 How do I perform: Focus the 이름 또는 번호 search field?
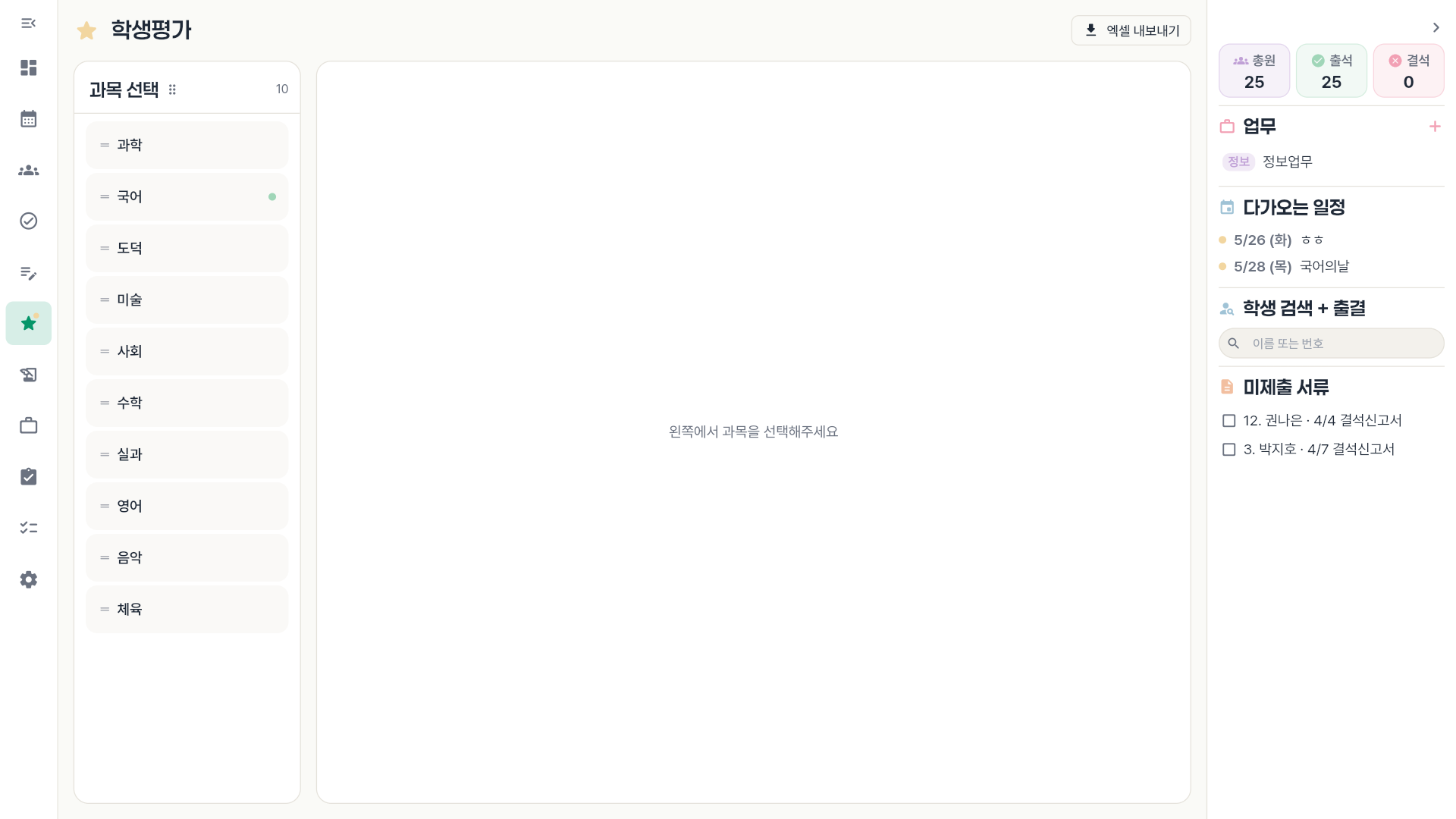[1331, 344]
